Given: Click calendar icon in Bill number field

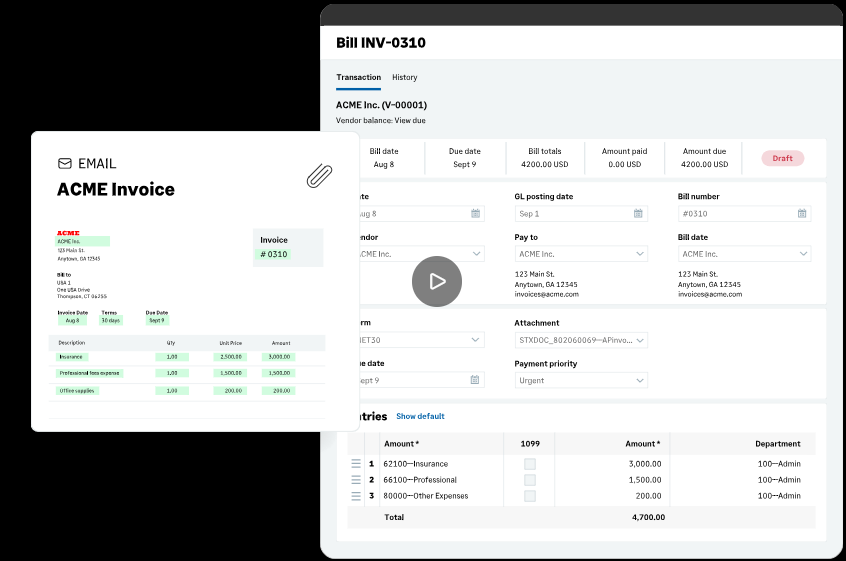Looking at the screenshot, I should click(802, 213).
